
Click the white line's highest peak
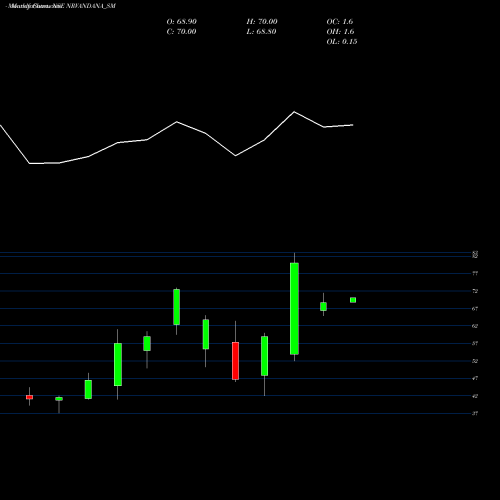click(294, 112)
